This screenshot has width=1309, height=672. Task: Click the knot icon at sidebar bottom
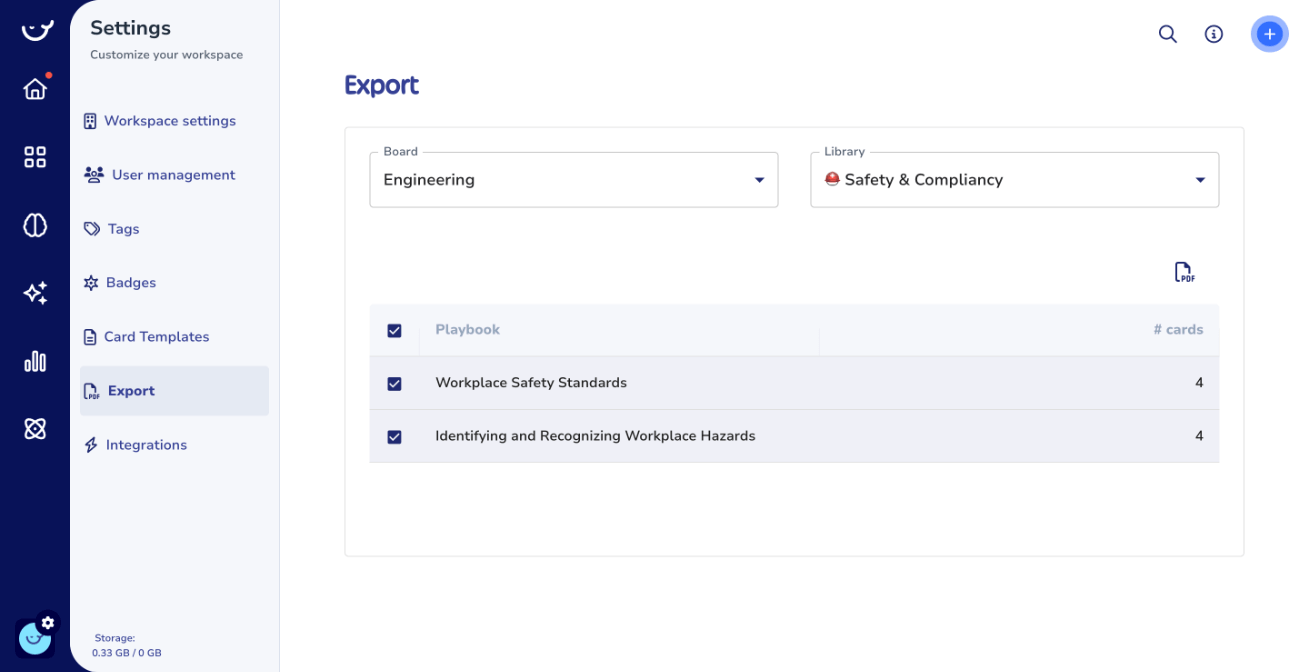35,427
